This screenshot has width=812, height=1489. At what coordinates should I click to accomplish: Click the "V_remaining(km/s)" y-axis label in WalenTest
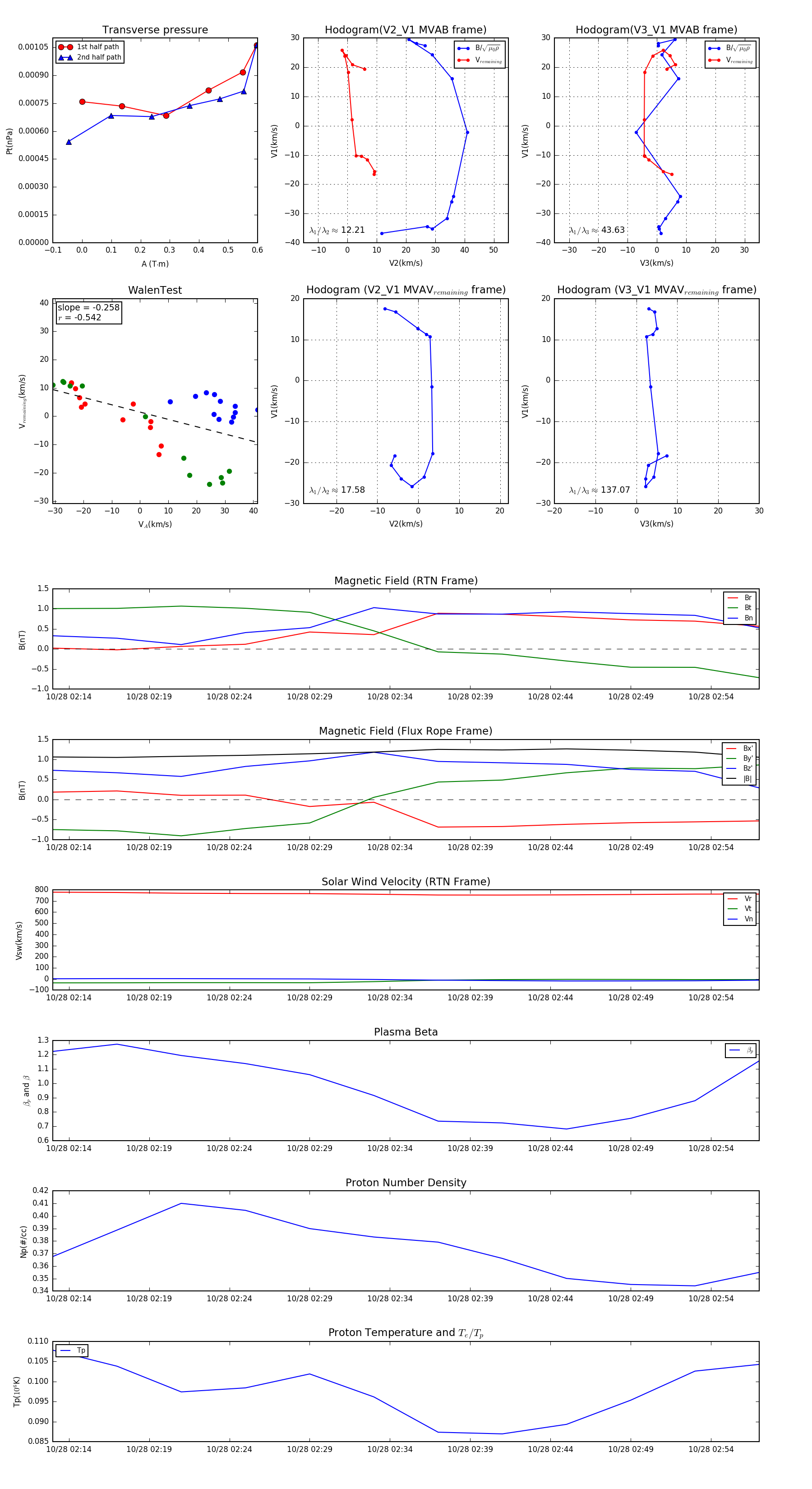(23, 401)
